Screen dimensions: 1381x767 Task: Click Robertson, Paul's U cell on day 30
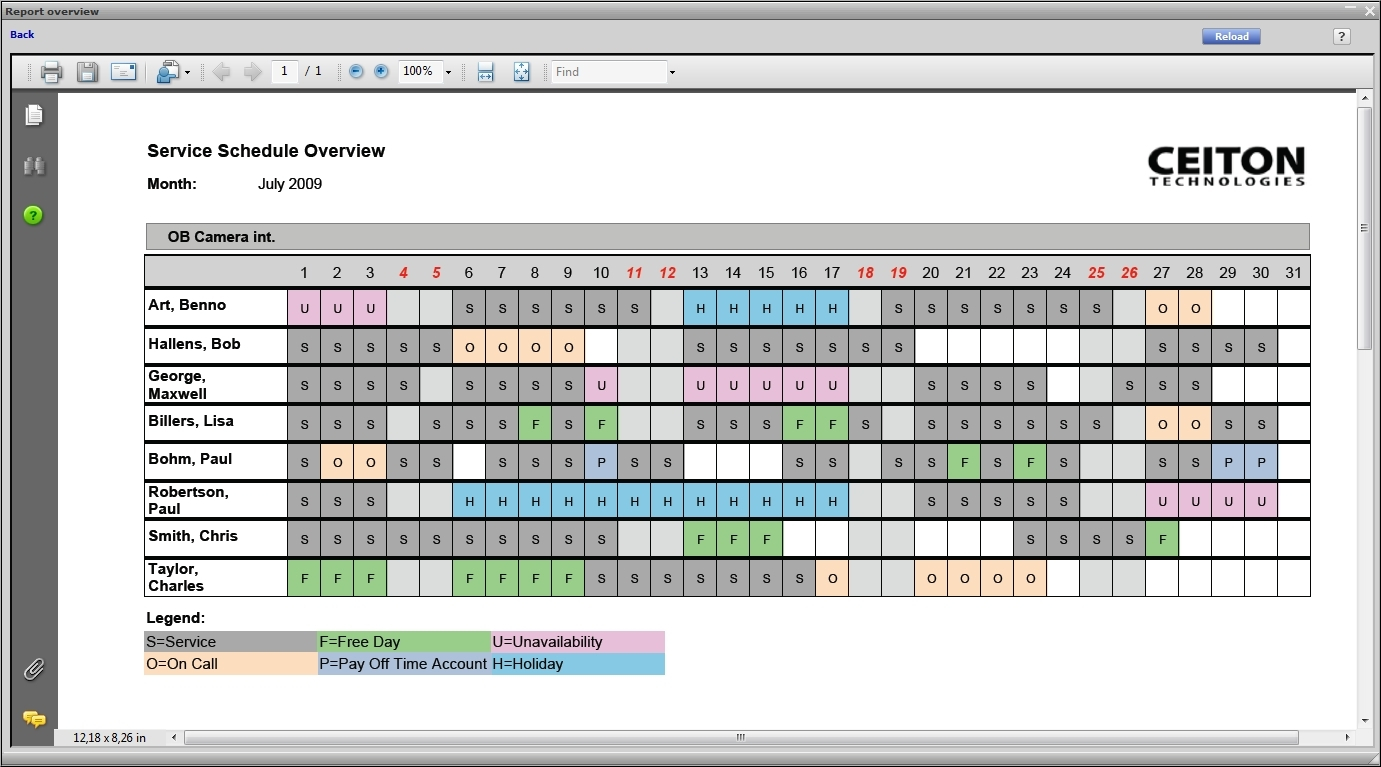[1261, 501]
